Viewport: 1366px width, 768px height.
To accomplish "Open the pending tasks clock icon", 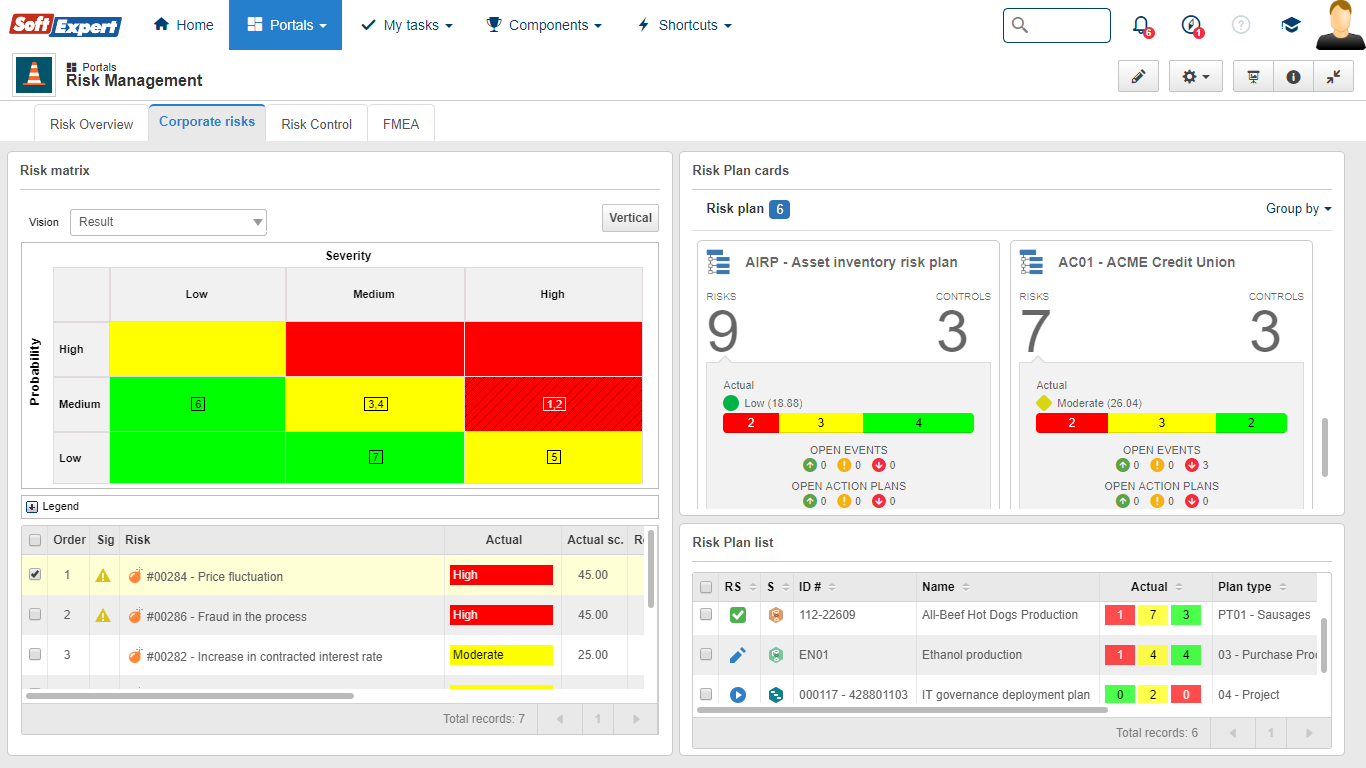I will [1190, 25].
